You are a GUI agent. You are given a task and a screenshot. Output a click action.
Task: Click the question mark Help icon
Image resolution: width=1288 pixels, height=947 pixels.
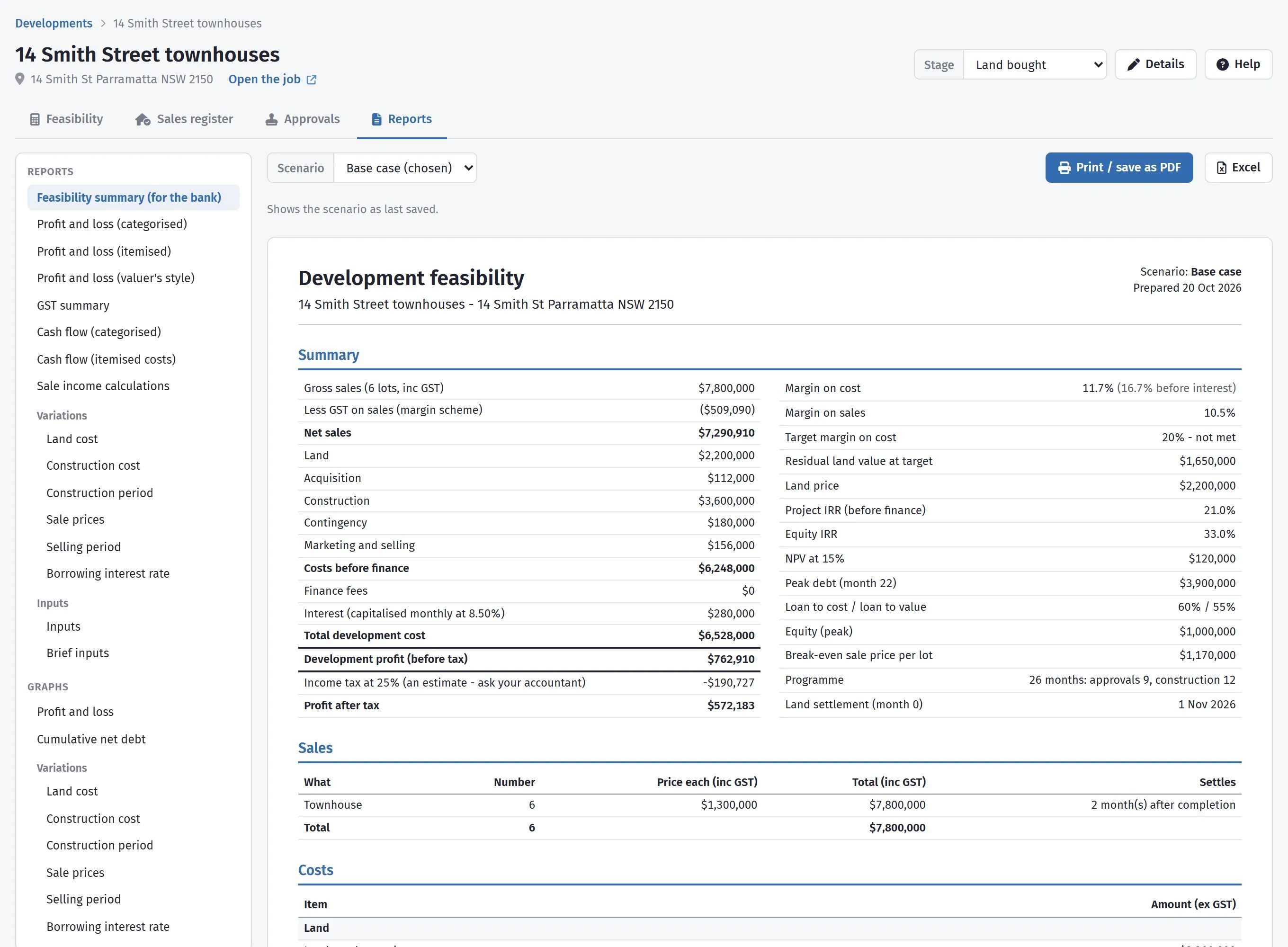tap(1223, 64)
